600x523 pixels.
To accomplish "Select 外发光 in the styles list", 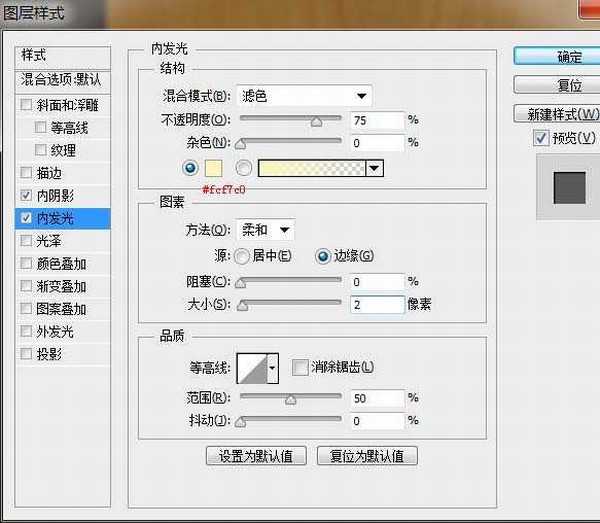I will tap(55, 332).
